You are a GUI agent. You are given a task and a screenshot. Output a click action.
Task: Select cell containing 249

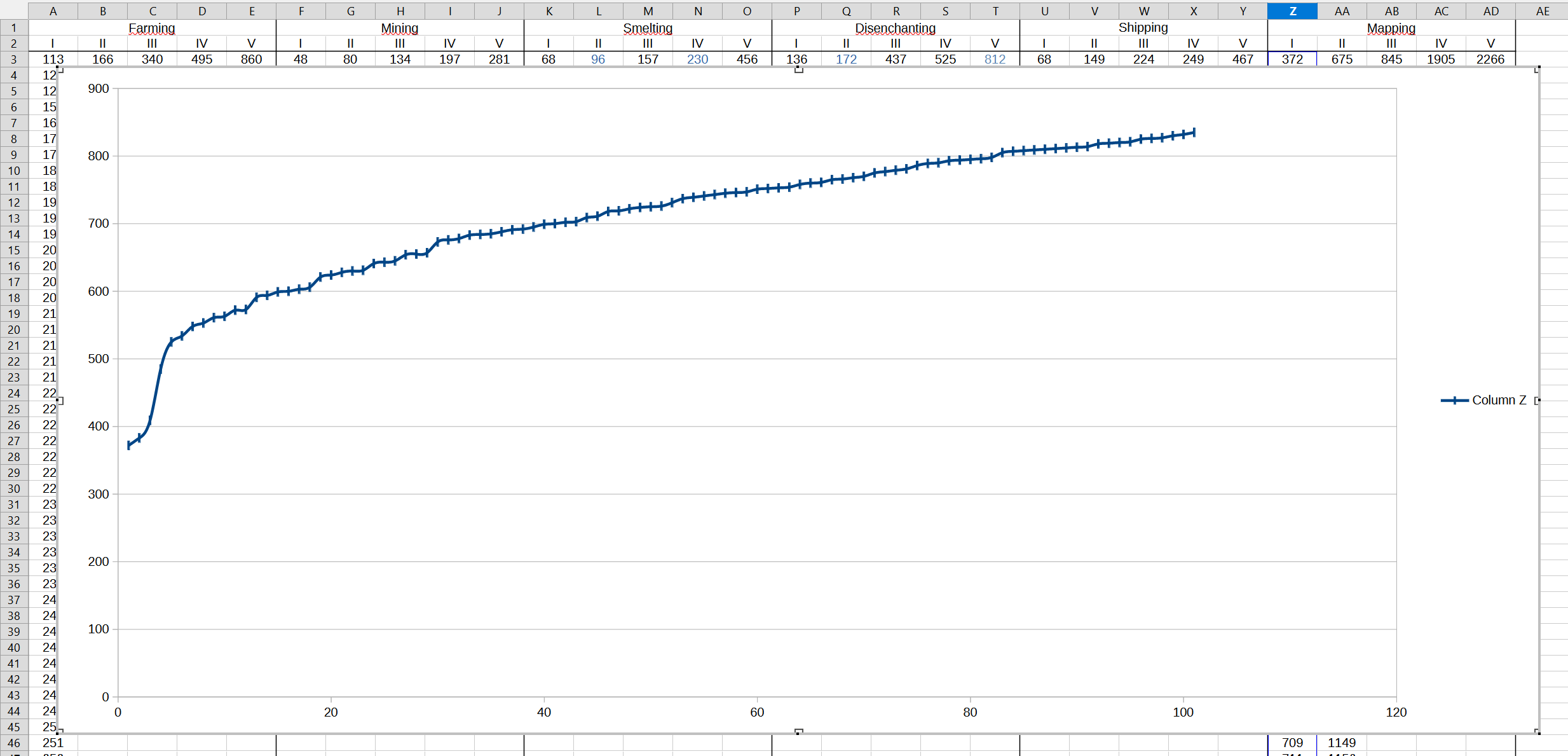(x=1193, y=59)
